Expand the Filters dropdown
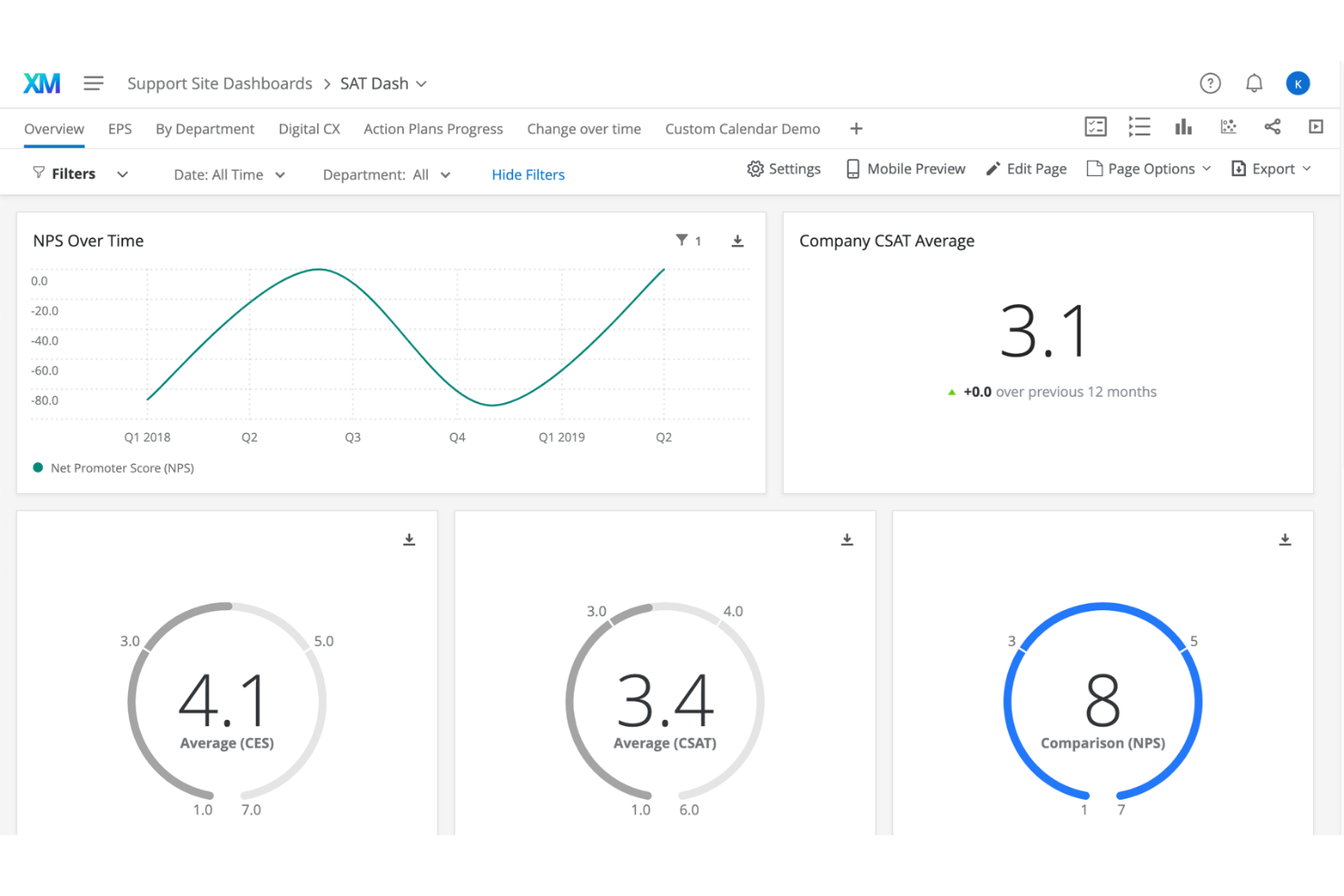 [80, 173]
